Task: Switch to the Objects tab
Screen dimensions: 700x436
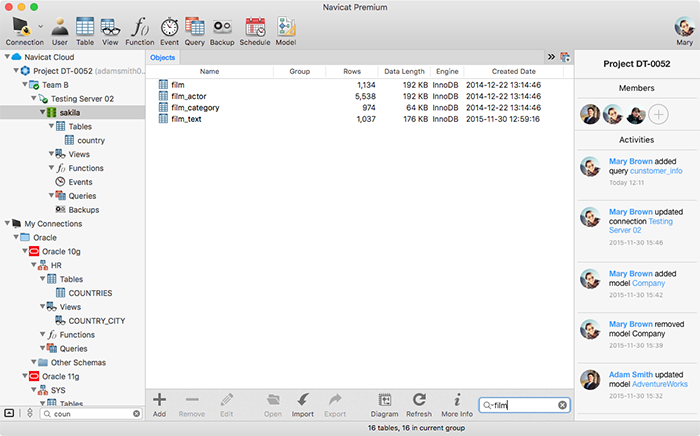Action: pos(162,58)
